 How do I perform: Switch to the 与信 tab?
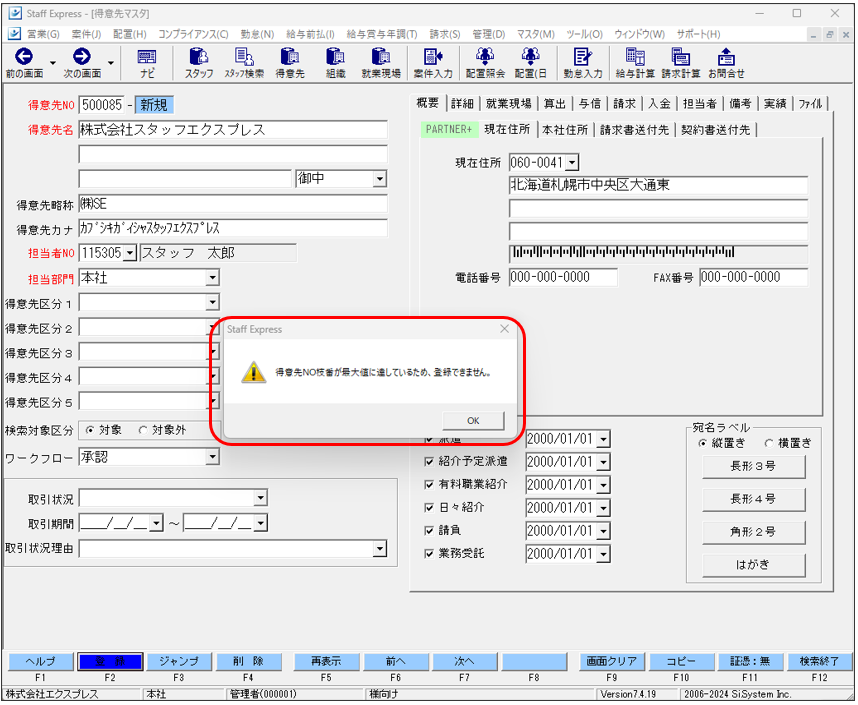pos(590,103)
